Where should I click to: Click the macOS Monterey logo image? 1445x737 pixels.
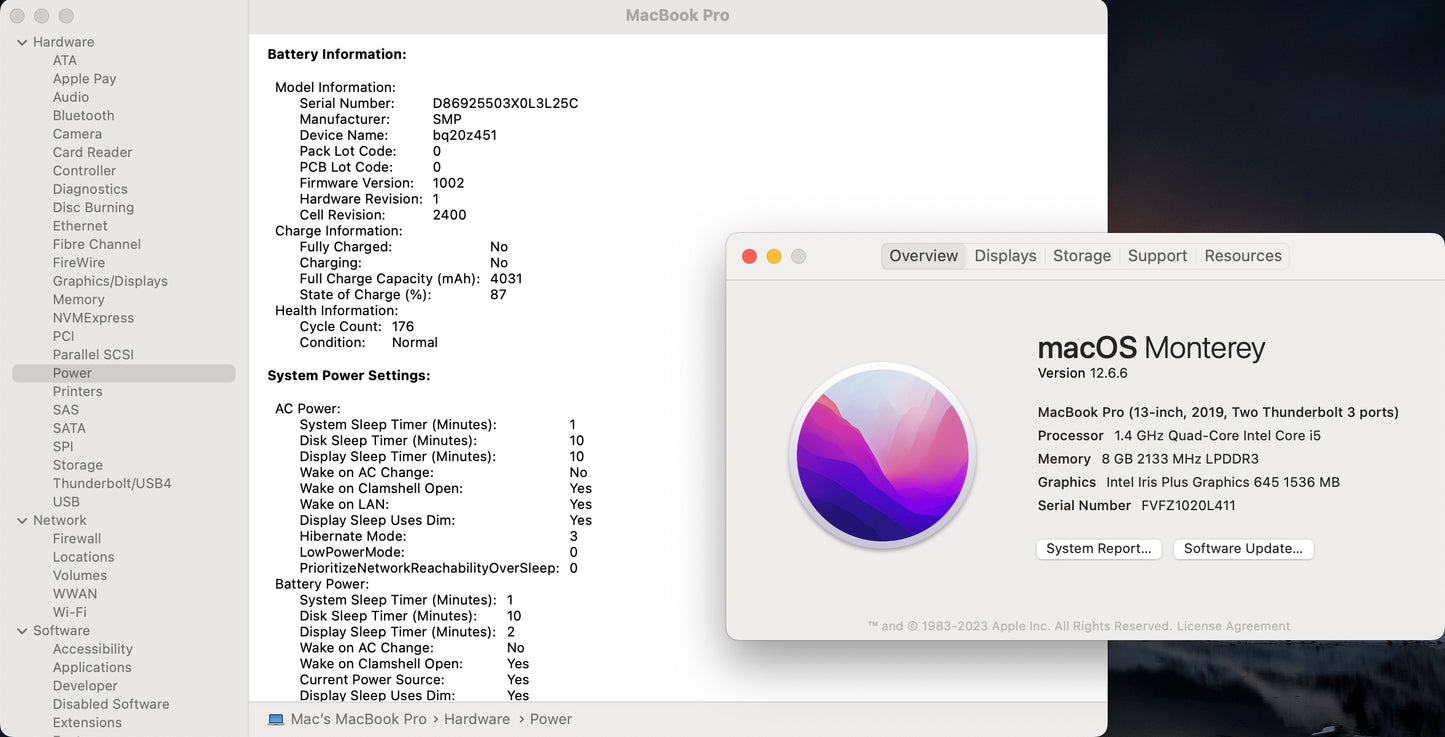coord(882,455)
